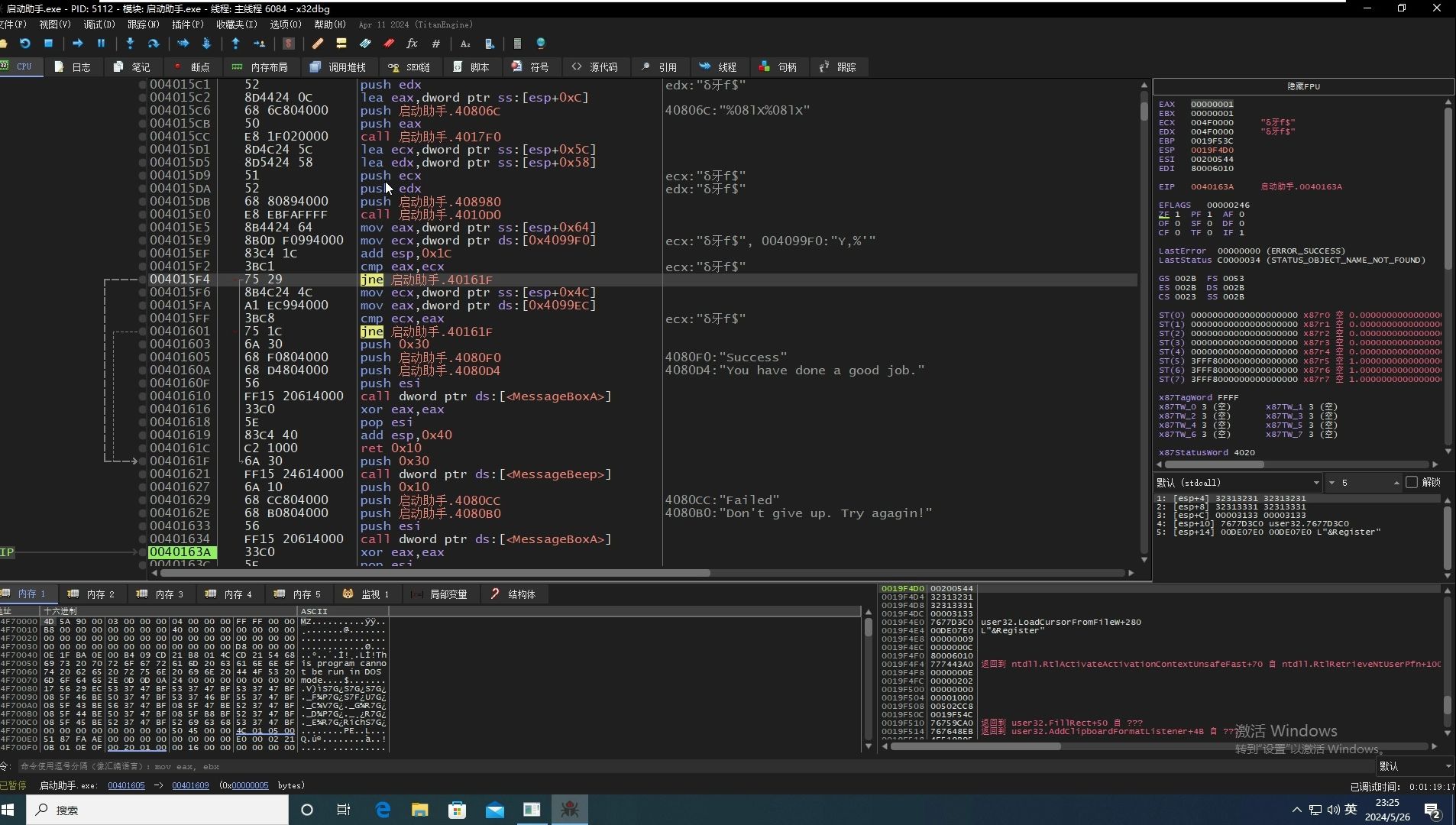The height and width of the screenshot is (825, 1456).
Task: Click the trace over icon
Action: 205,44
